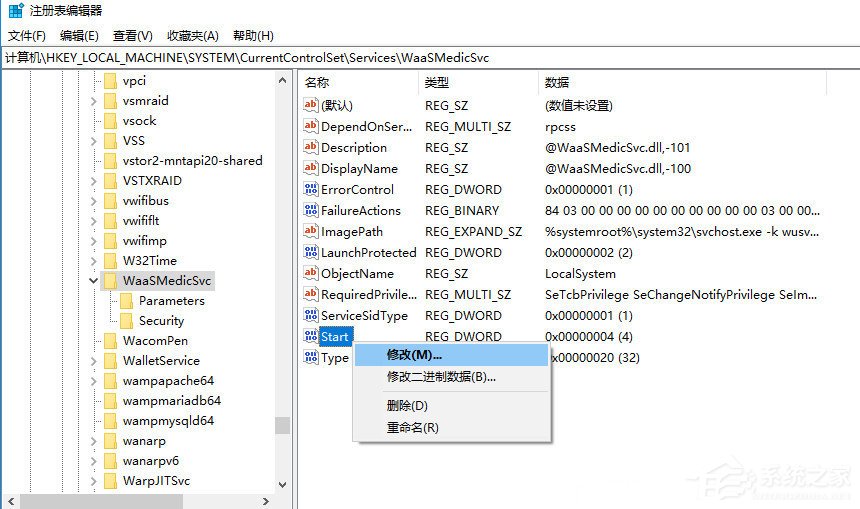The height and width of the screenshot is (509, 860).
Task: Select the wampmariadb64 key
Action: click(x=172, y=401)
